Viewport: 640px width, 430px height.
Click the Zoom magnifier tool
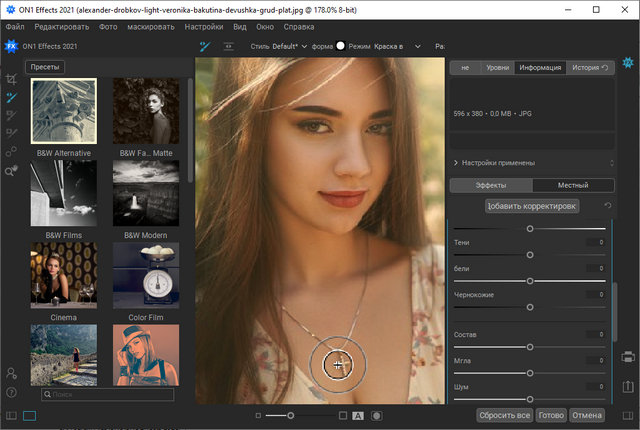click(x=11, y=171)
